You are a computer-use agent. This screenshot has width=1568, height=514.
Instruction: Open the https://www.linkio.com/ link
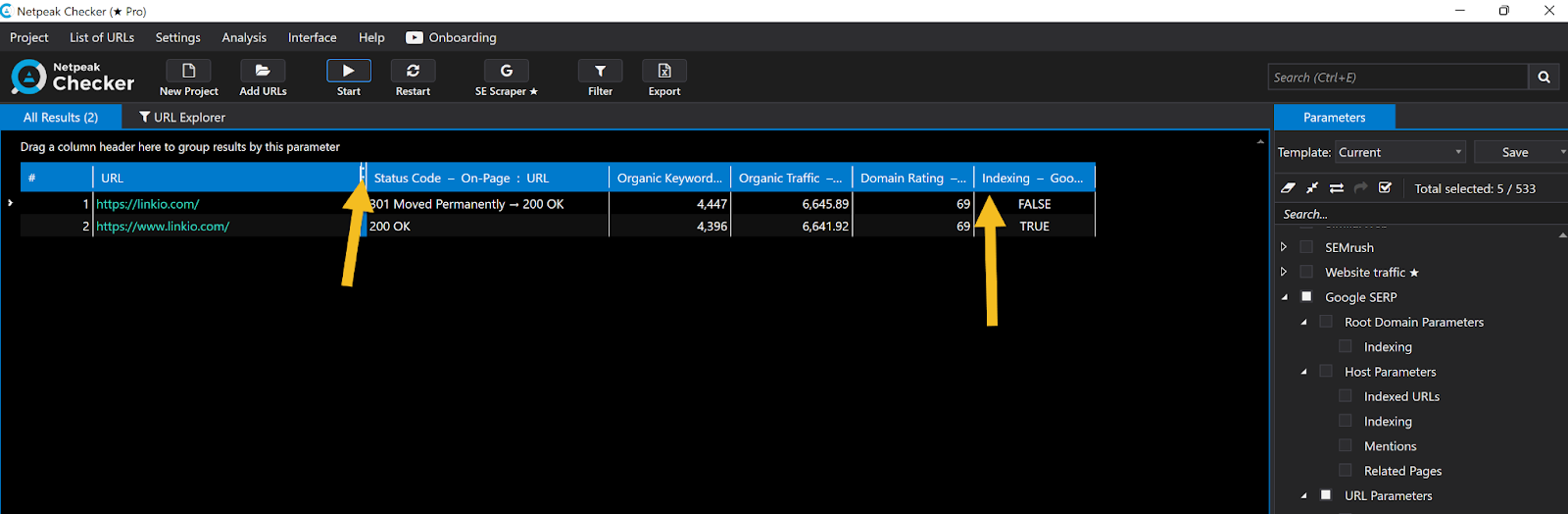coord(163,226)
